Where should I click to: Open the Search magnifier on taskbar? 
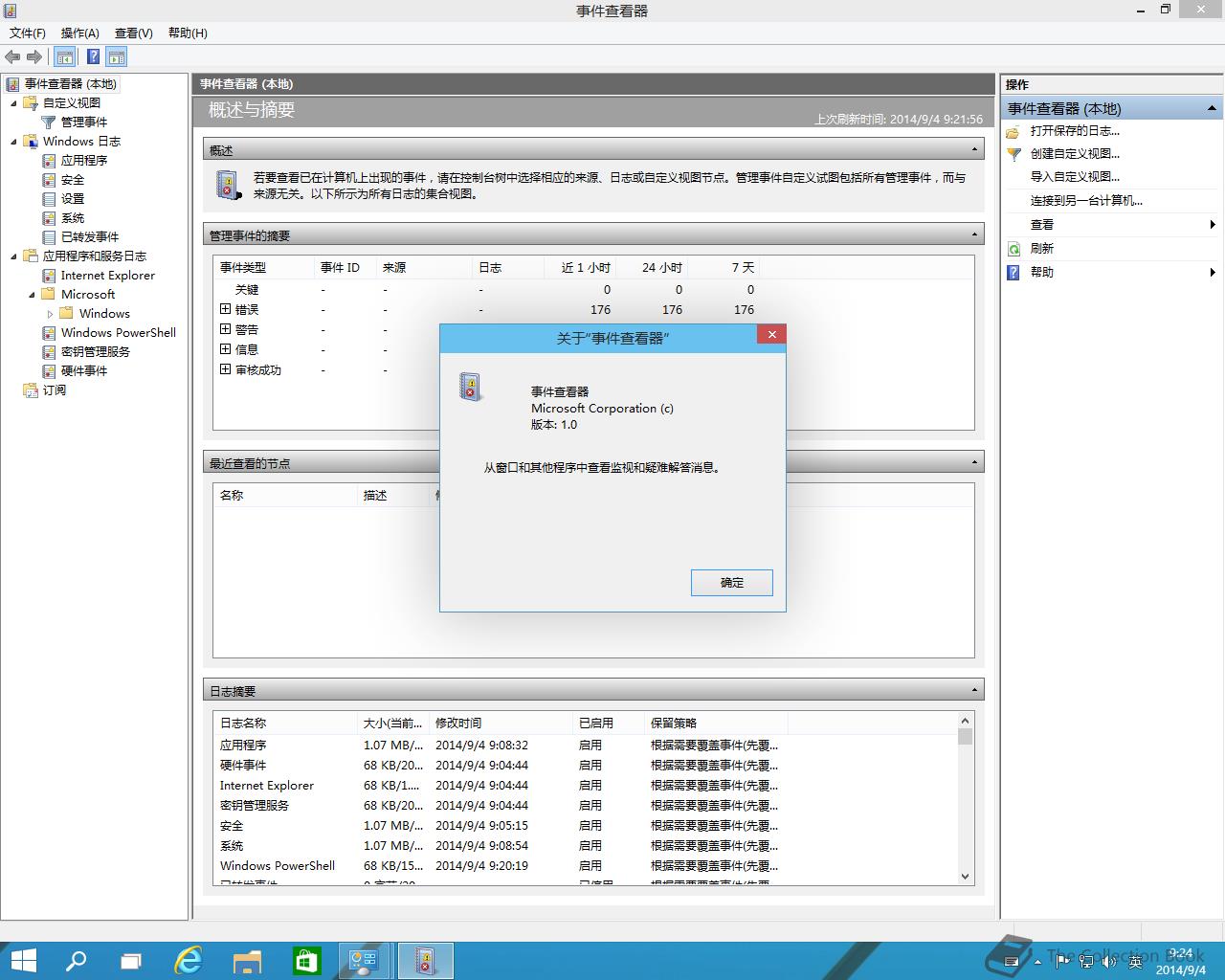(x=76, y=961)
